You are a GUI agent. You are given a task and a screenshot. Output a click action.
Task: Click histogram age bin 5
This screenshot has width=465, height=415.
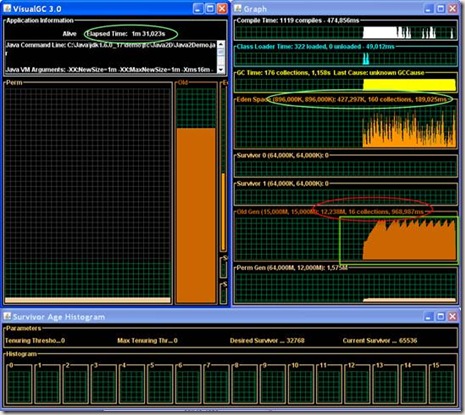(160, 384)
